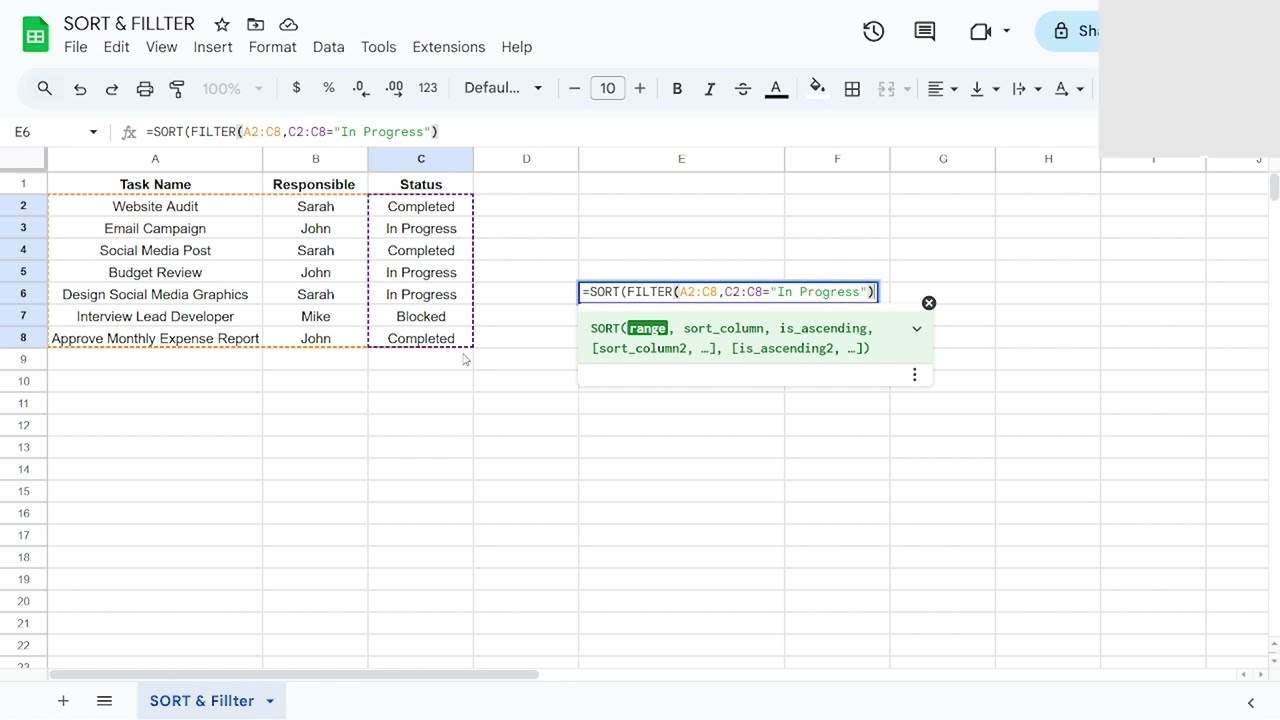The width and height of the screenshot is (1280, 720).
Task: Click the font size field showing 10
Action: pos(607,88)
